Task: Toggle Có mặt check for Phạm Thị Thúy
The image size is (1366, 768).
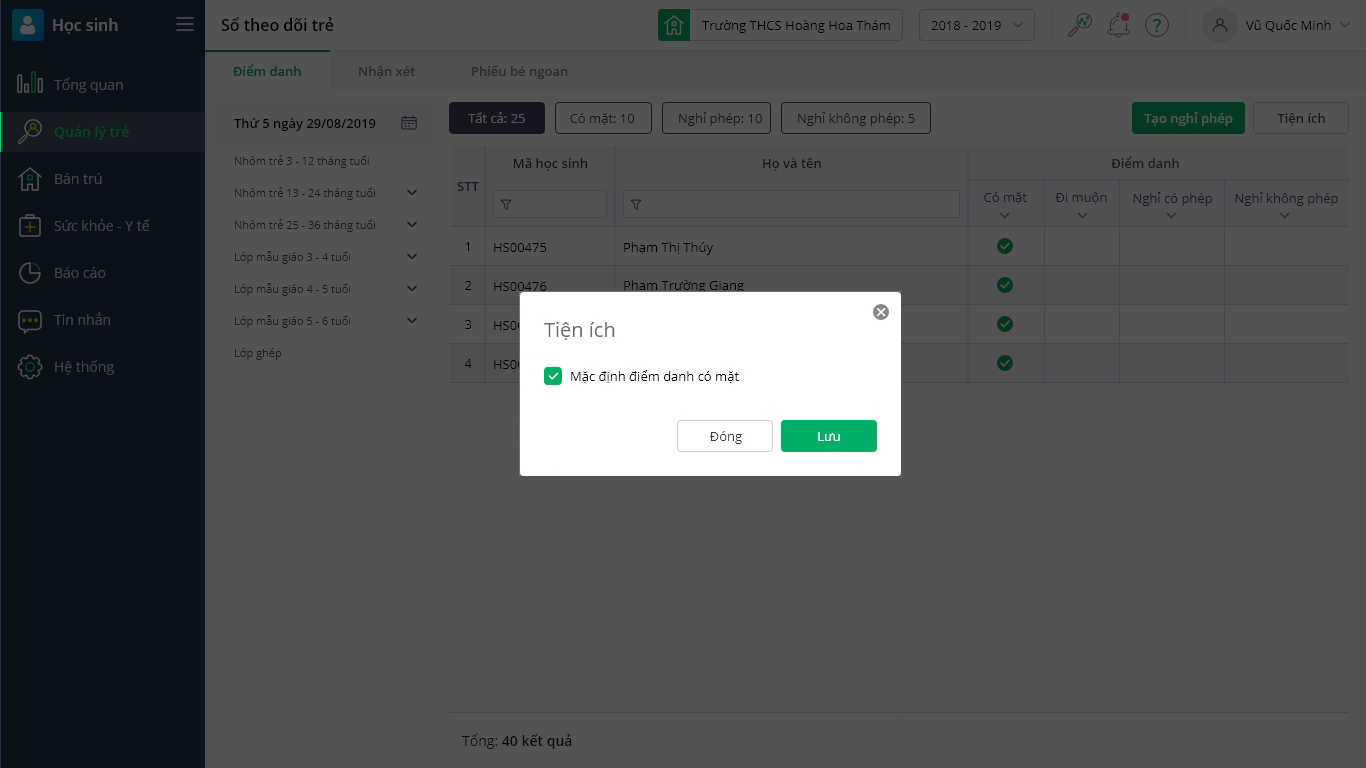Action: (1005, 246)
